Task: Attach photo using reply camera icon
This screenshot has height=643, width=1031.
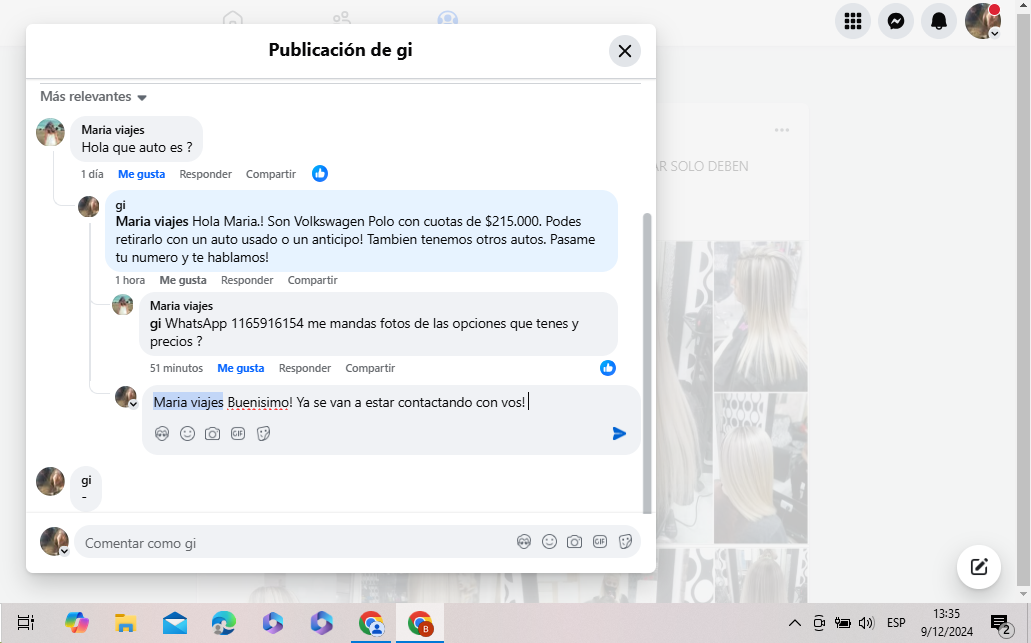Action: click(x=212, y=433)
